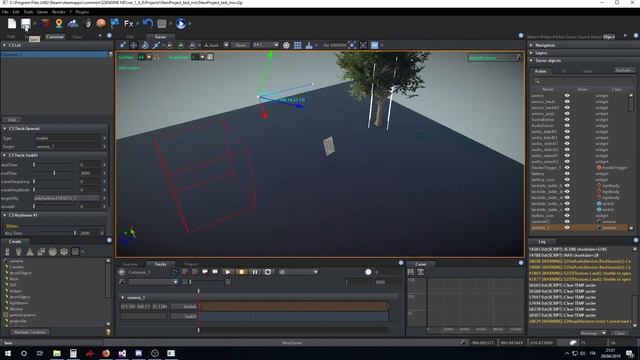Select the scale tool in scene toolbar
This screenshot has height=360, width=640.
156,45
